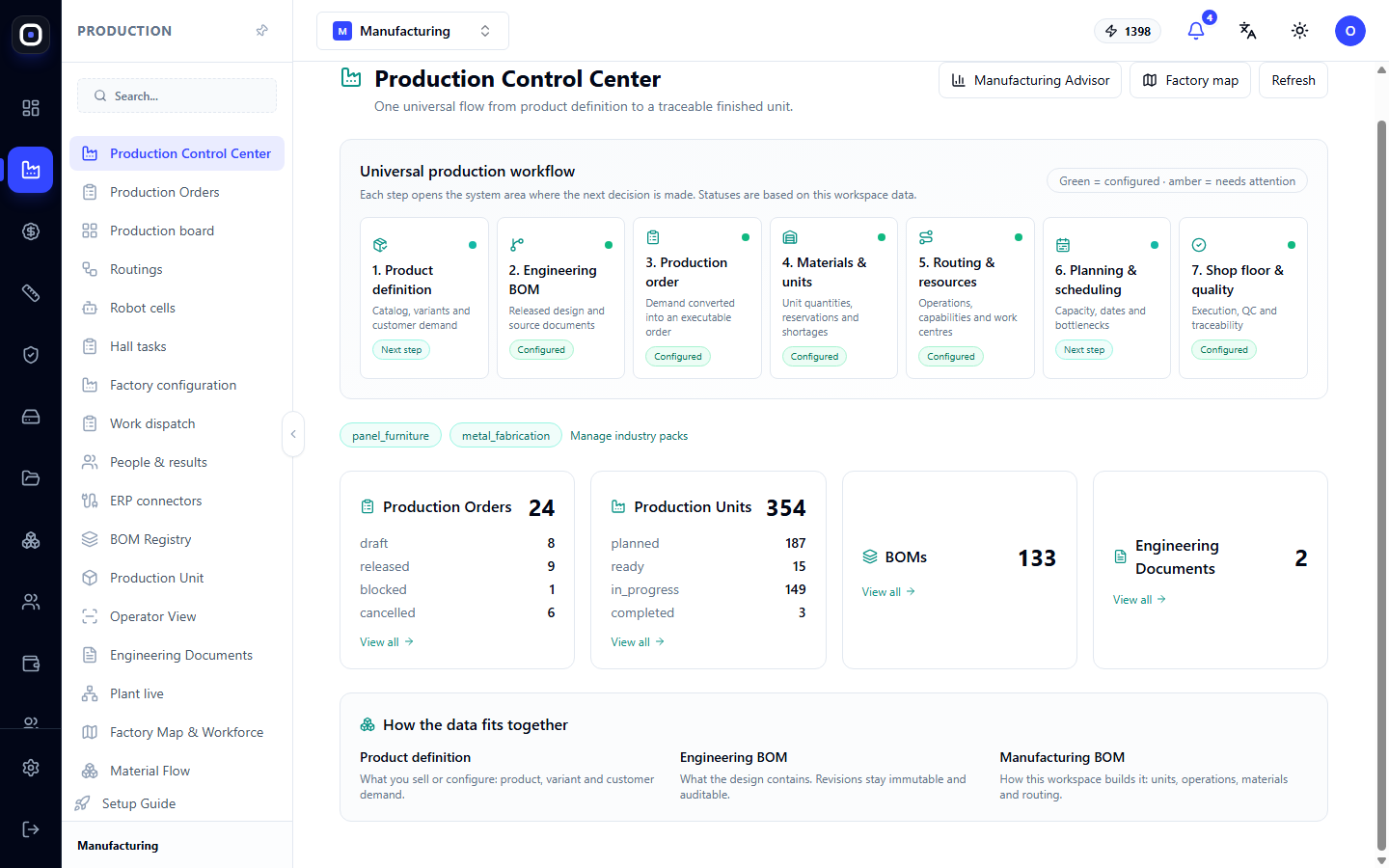The width and height of the screenshot is (1389, 868).
Task: Open Work dispatch page
Action: tap(177, 423)
